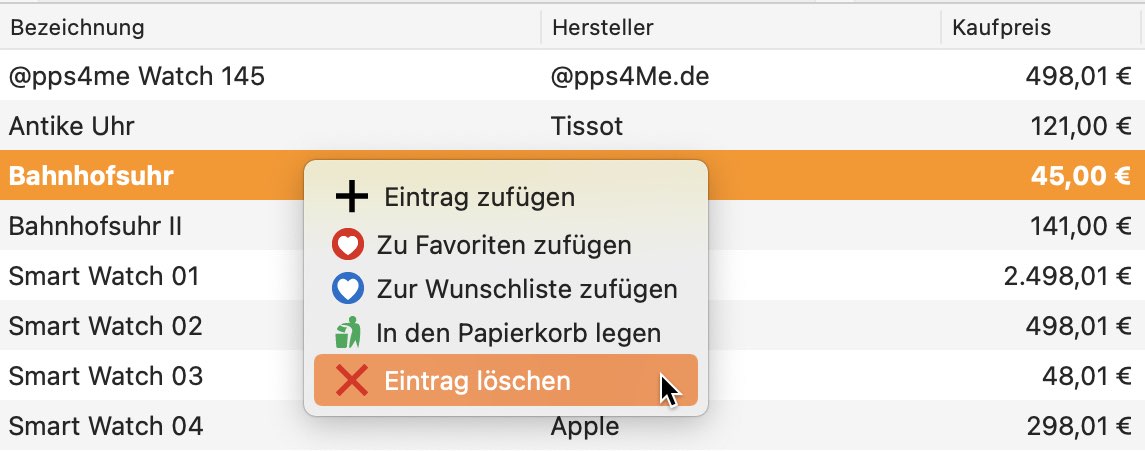
Task: Sort by Bezeichnung column header
Action: coord(77,28)
